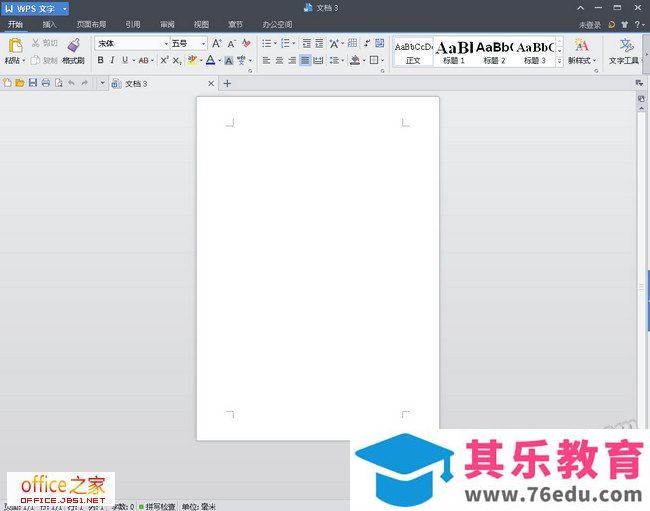Screen dimensions: 650x511
Task: Open the 页面布局 ribbon tab
Action: point(91,24)
